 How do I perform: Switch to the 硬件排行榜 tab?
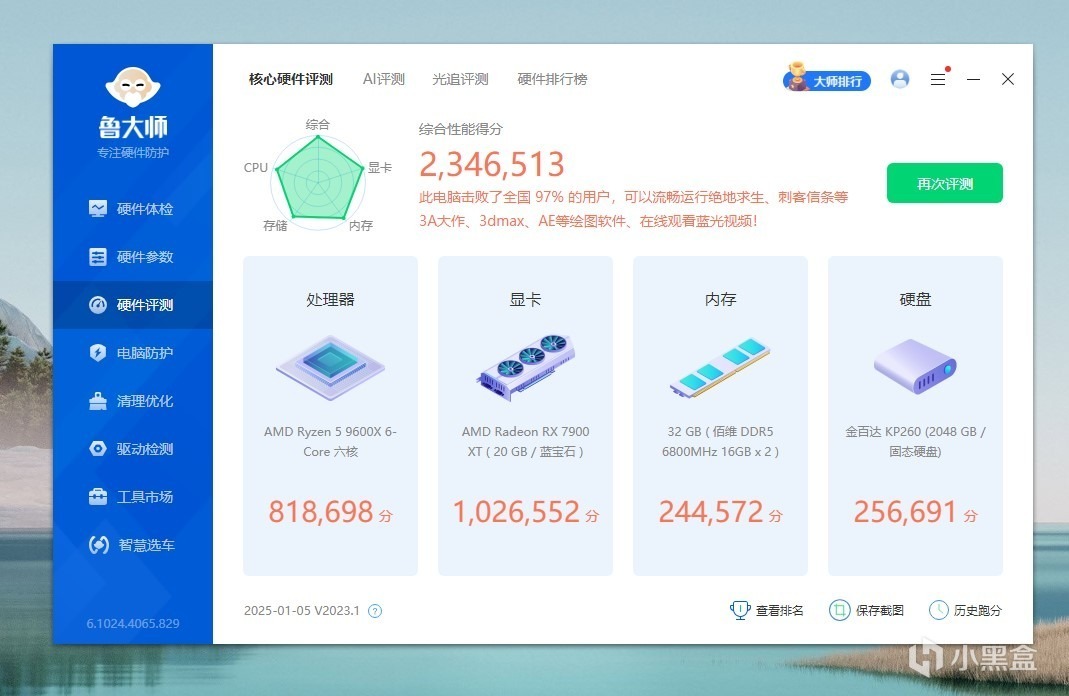(552, 79)
